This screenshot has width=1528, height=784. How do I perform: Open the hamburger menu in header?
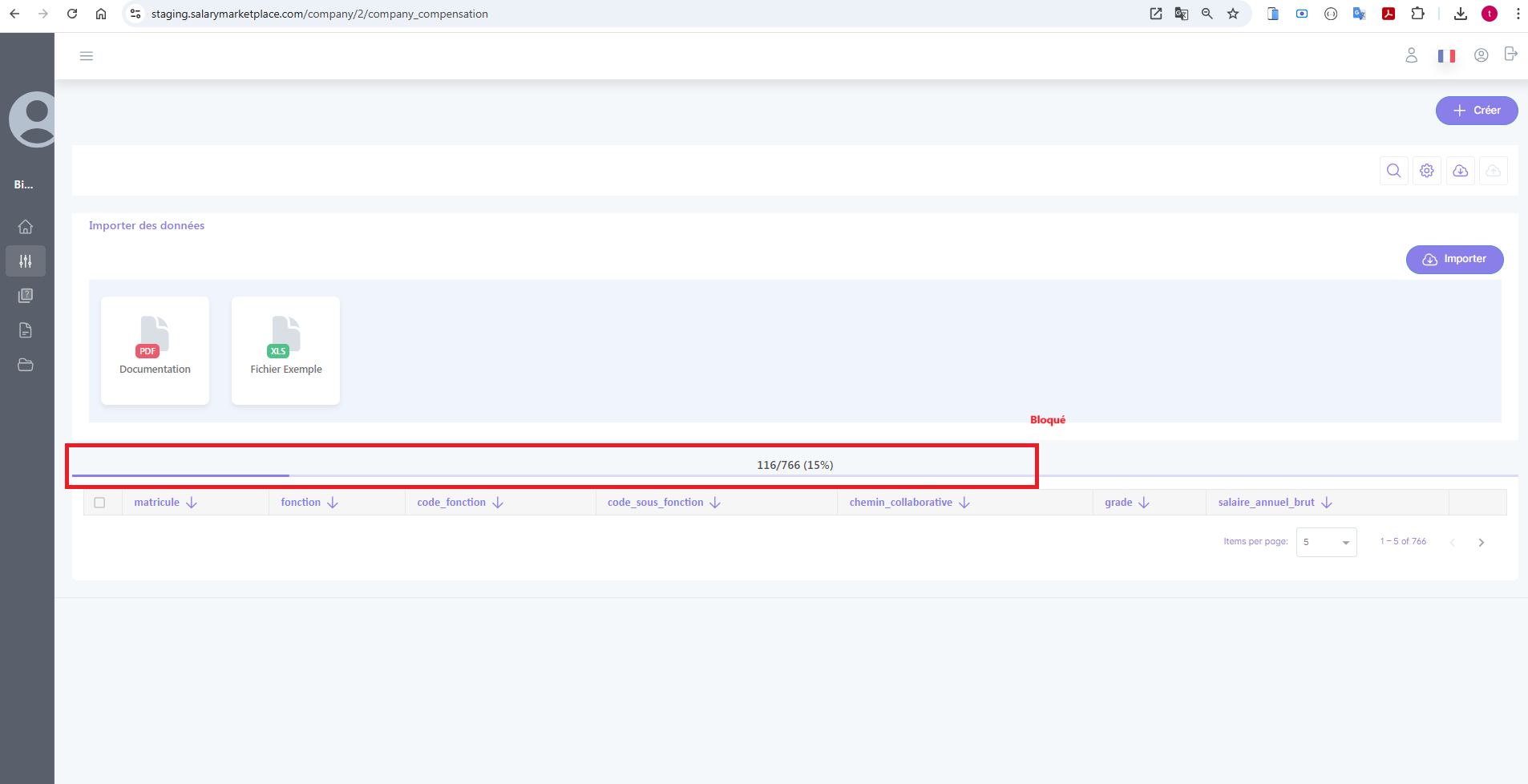tap(87, 56)
